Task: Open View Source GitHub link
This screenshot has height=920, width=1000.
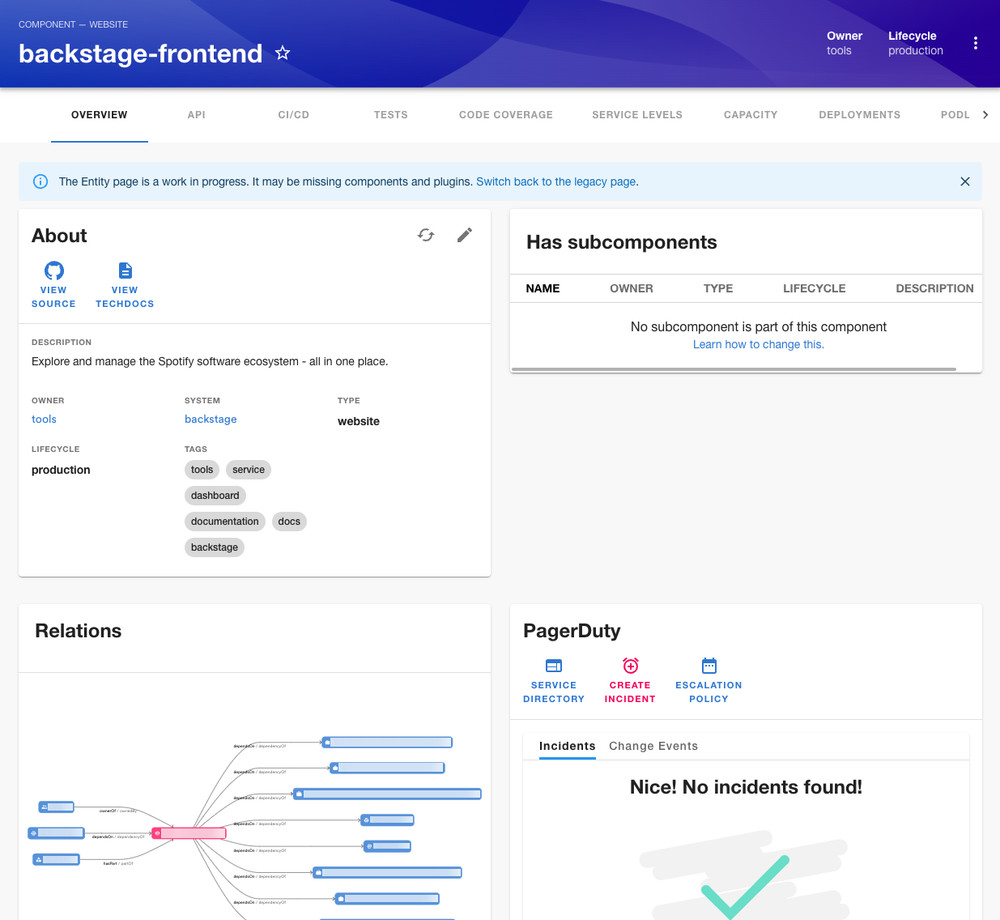Action: [54, 284]
